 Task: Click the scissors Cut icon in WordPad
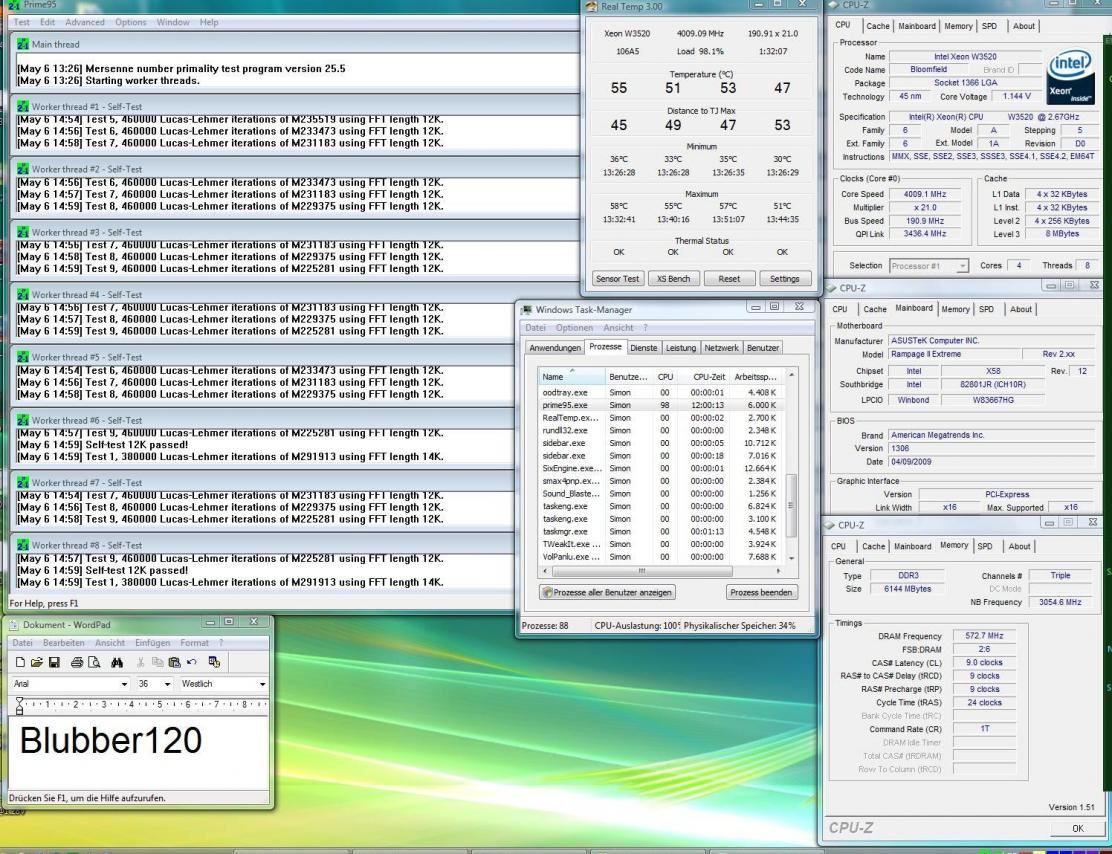[x=140, y=662]
